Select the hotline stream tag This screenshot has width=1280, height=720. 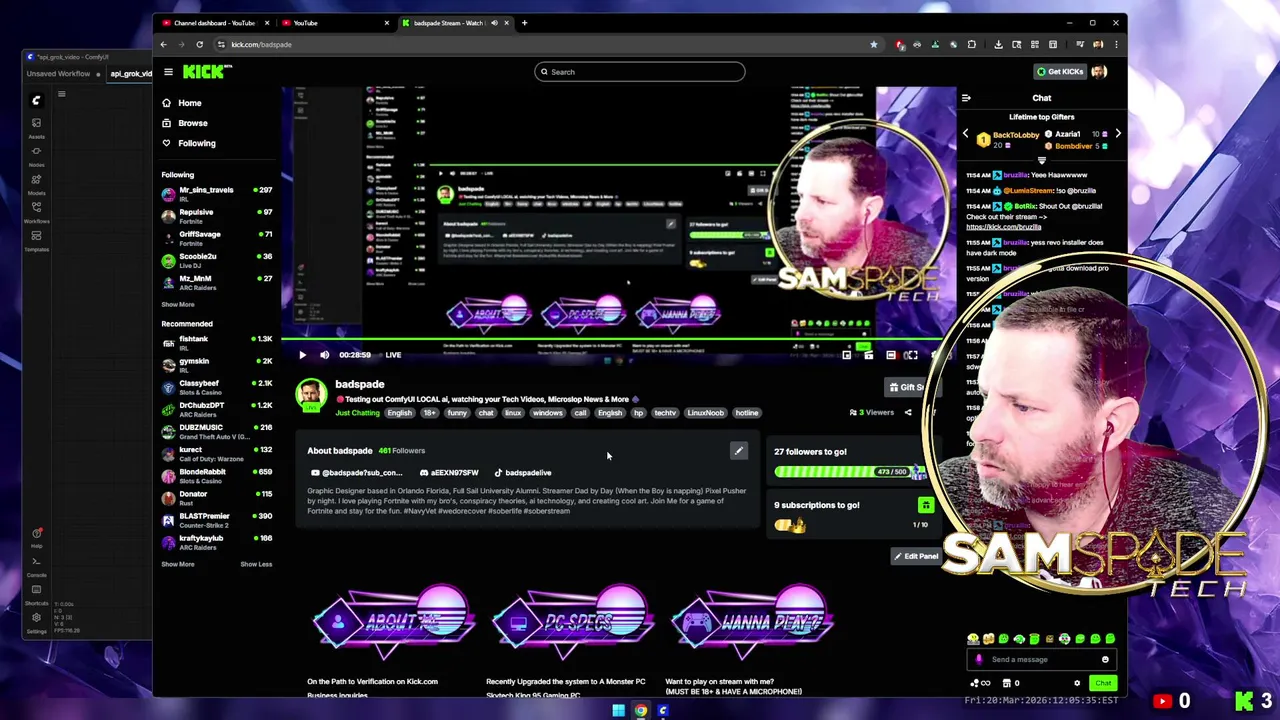[747, 413]
